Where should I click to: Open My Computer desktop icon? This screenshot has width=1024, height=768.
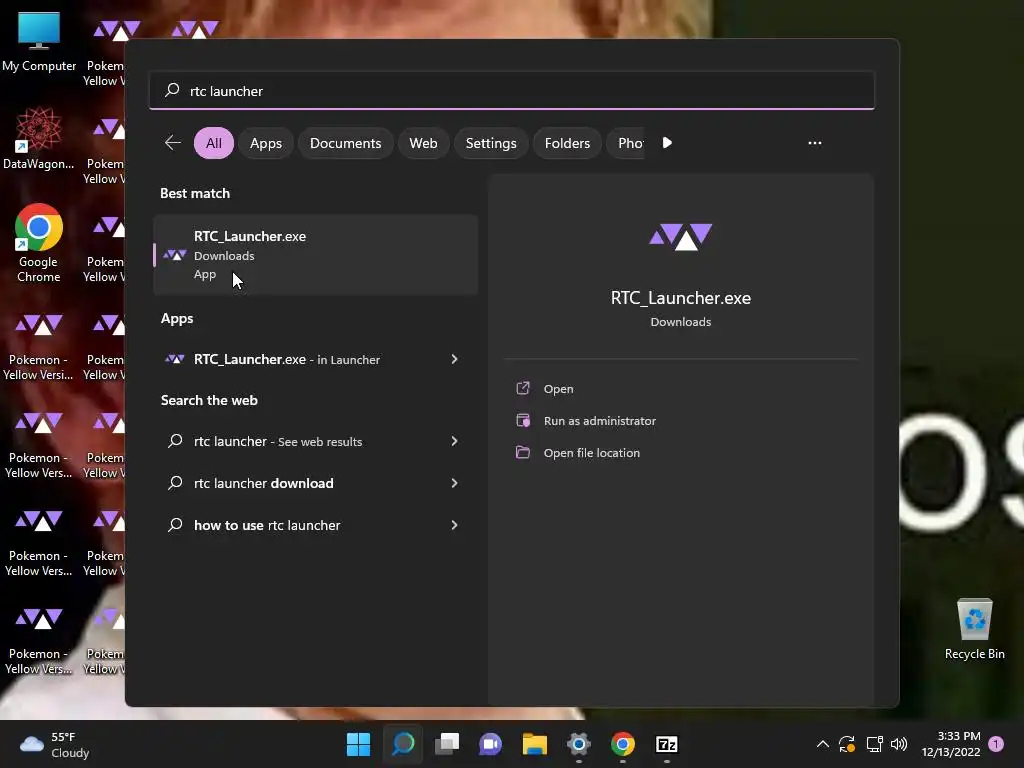39,42
